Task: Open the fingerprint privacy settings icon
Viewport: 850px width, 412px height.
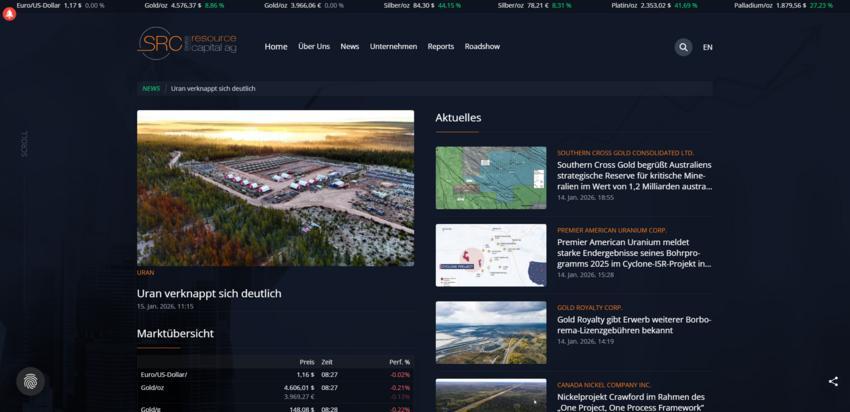Action: [x=30, y=381]
